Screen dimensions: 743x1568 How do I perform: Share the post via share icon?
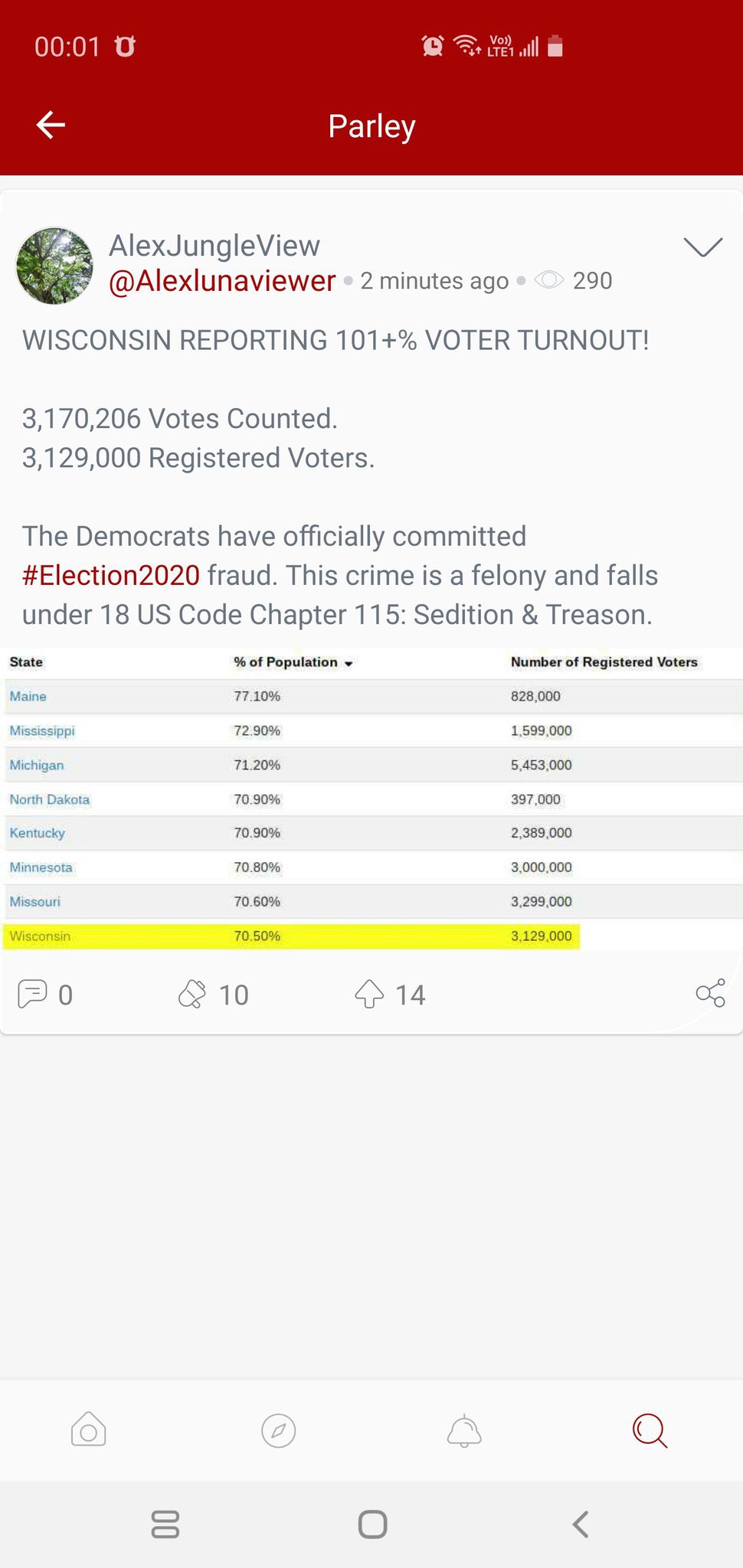click(710, 993)
